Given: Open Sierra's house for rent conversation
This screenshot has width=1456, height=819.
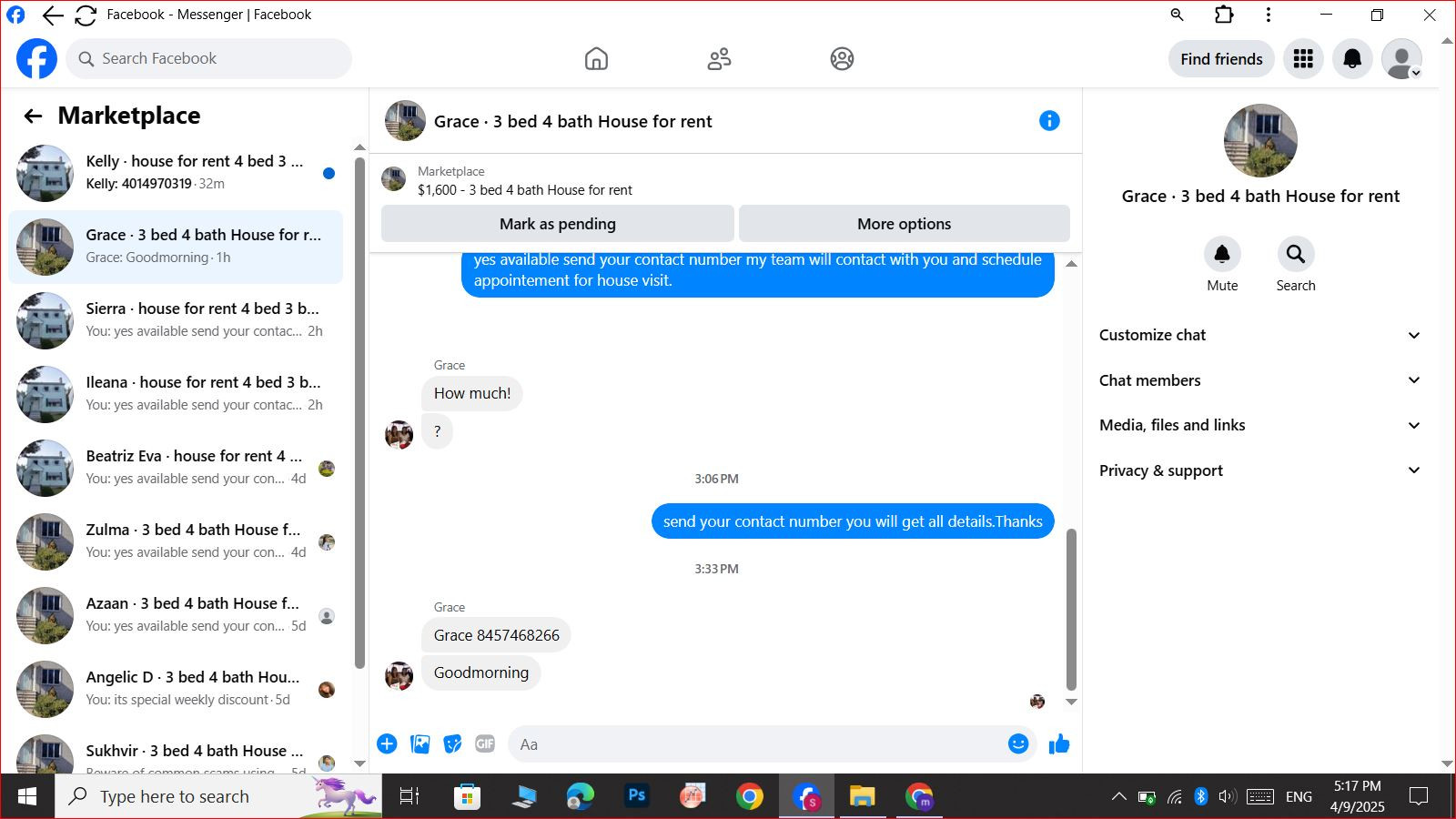Looking at the screenshot, I should click(x=176, y=320).
